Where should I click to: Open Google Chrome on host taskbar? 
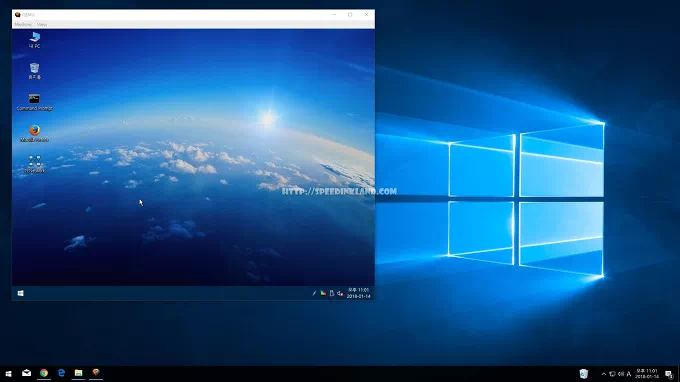[x=44, y=373]
